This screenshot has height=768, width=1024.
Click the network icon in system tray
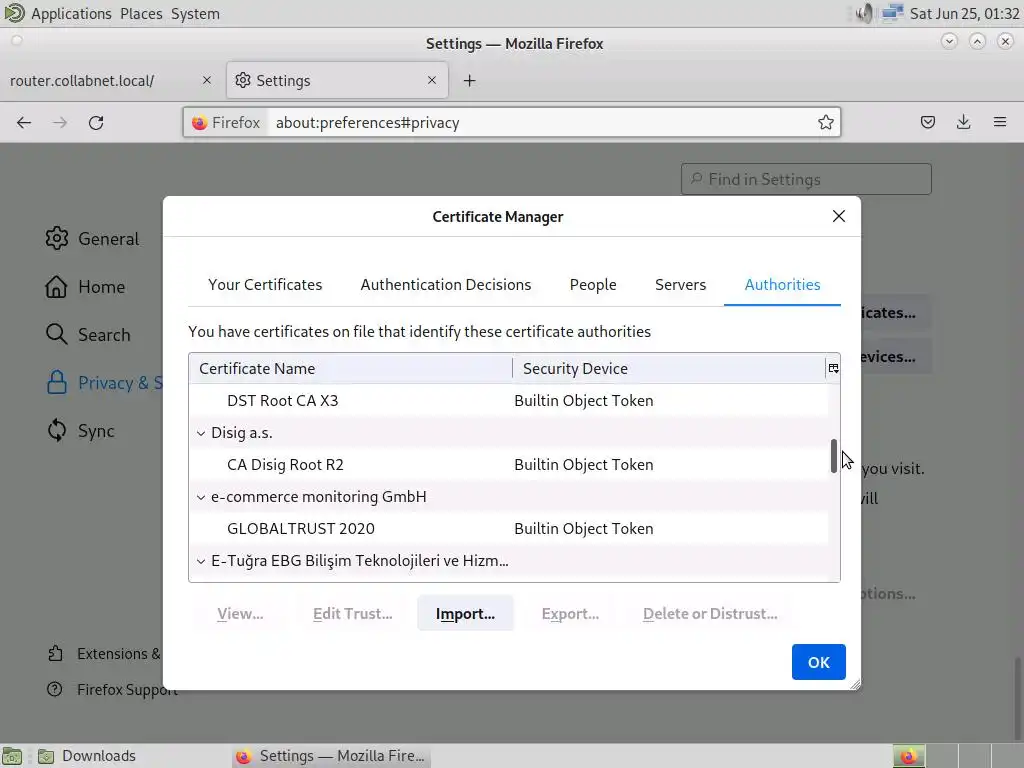(x=892, y=13)
